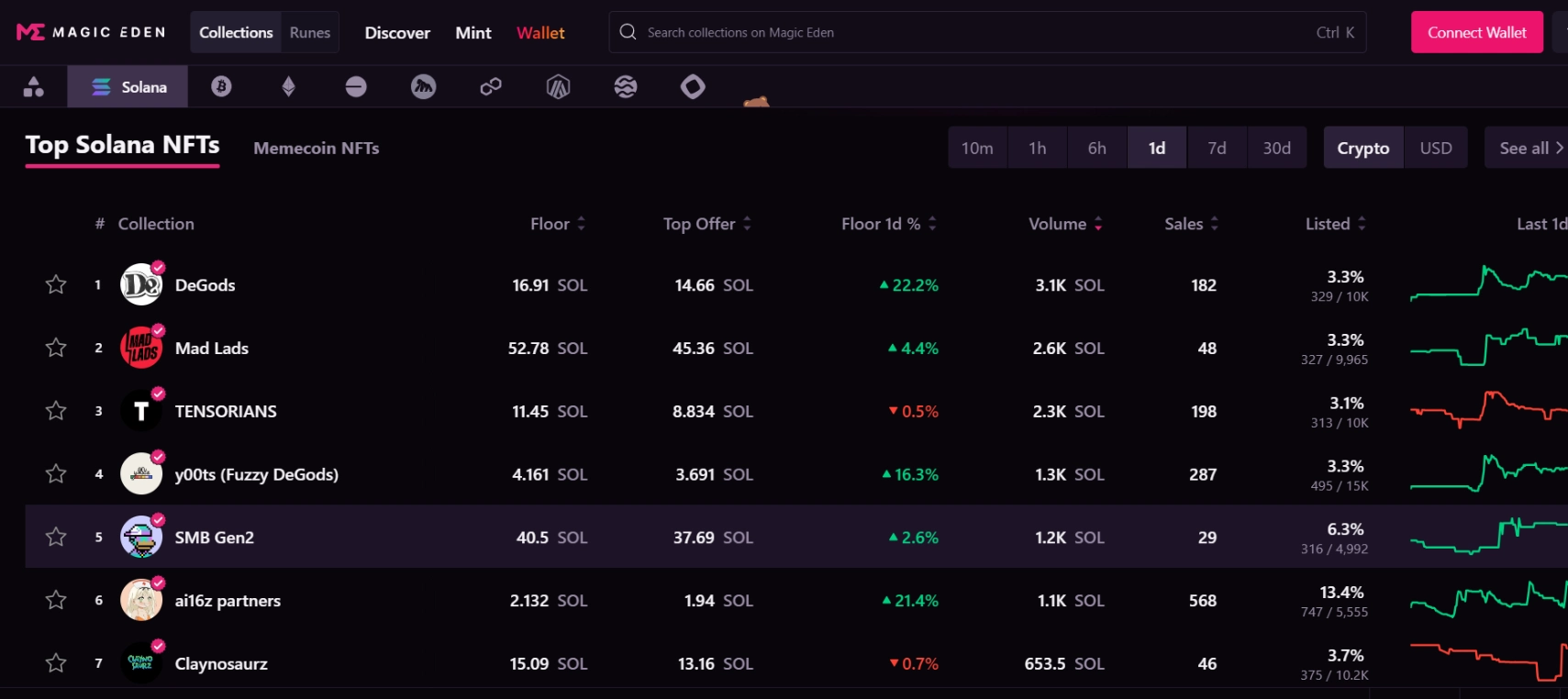Image resolution: width=1568 pixels, height=699 pixels.
Task: Open the DeGods collection name link
Action: point(206,285)
